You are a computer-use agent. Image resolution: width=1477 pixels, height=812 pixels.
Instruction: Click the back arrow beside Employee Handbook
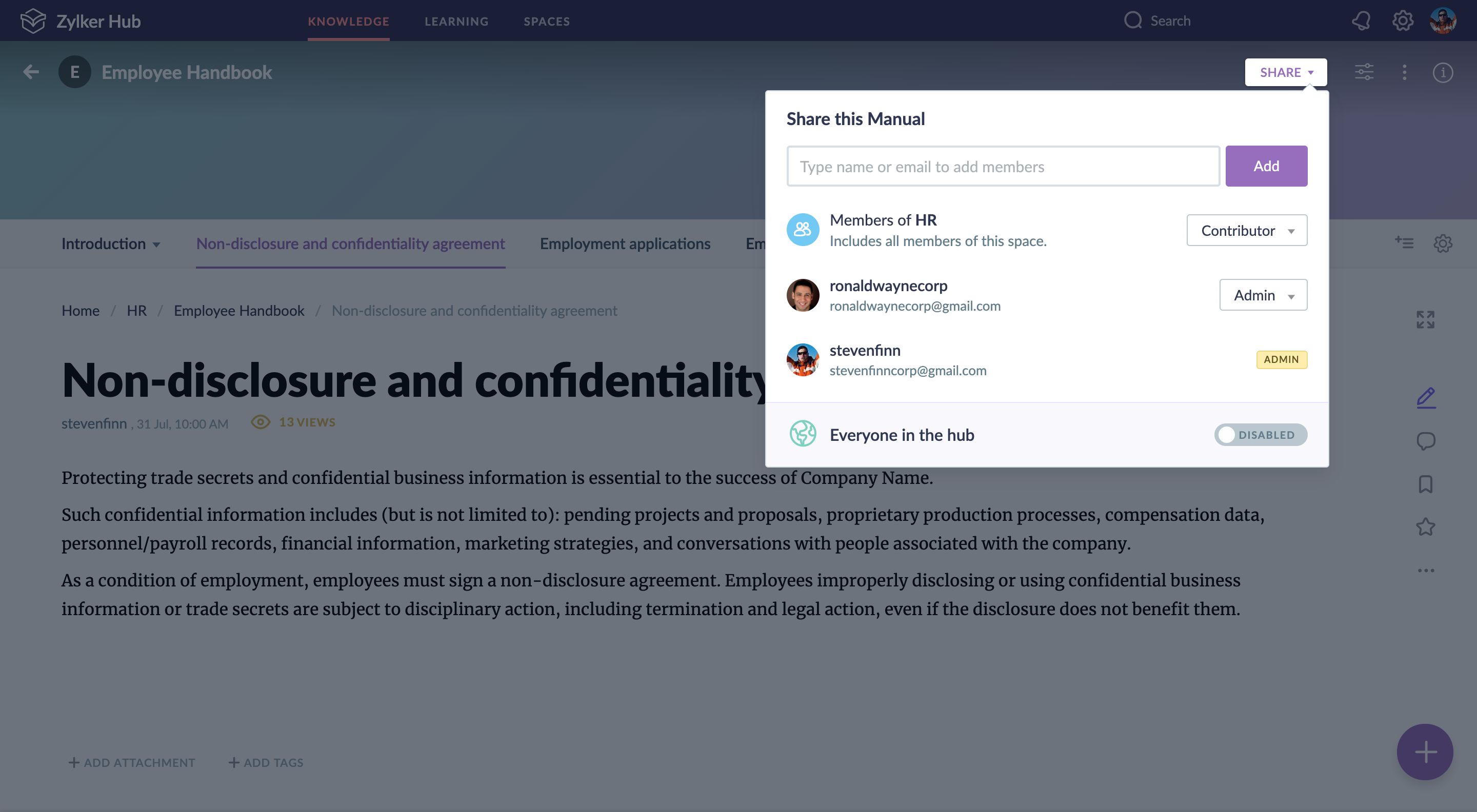coord(31,72)
